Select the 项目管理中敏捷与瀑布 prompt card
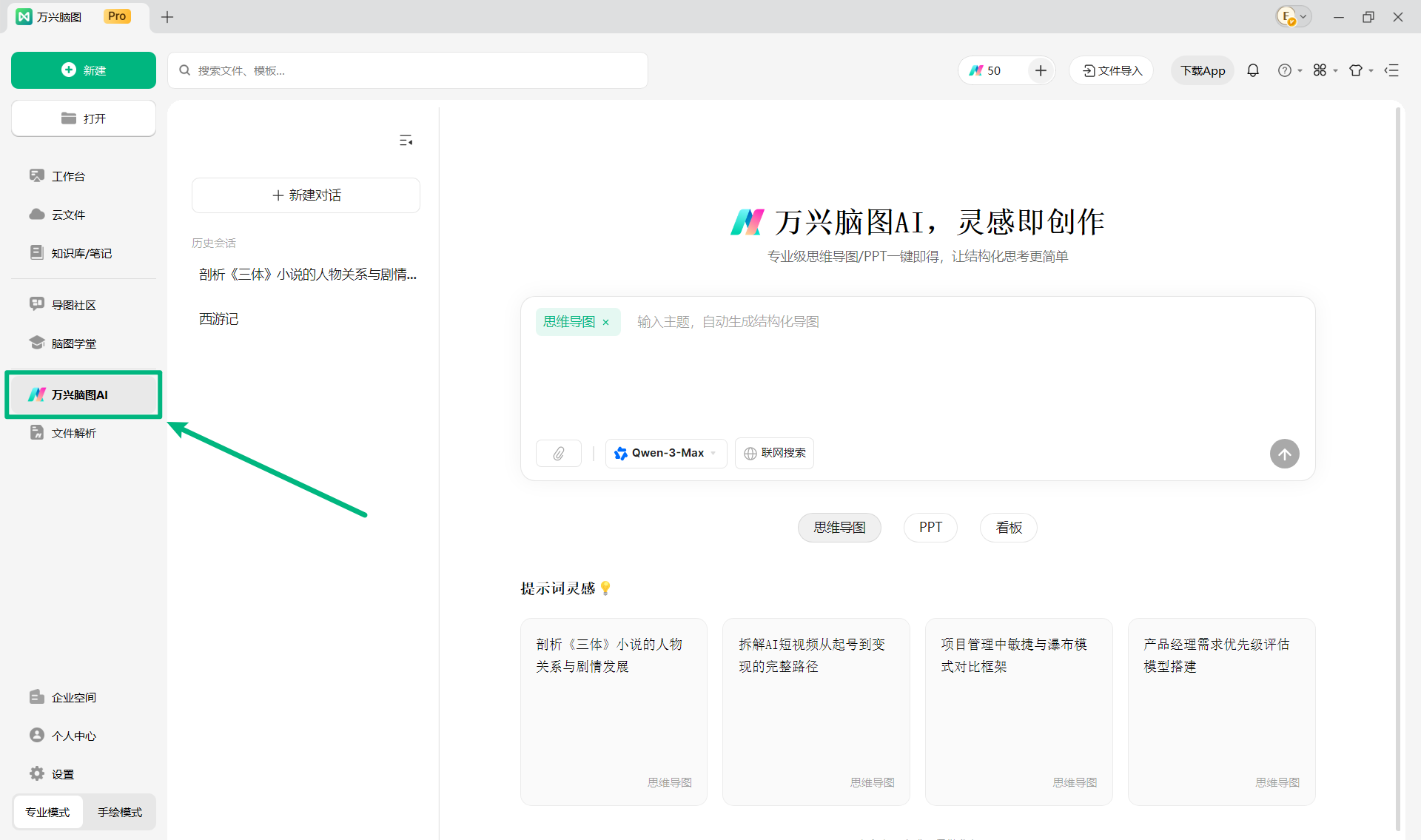This screenshot has width=1421, height=840. [1019, 712]
